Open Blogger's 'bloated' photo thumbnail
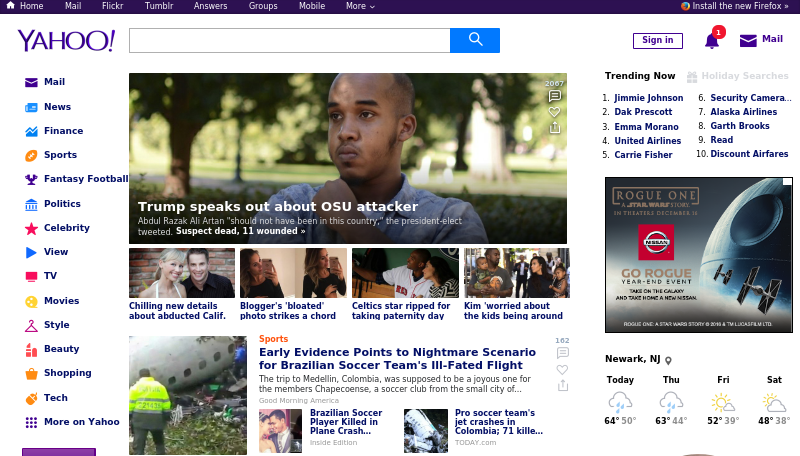Screen dimensions: 800x456 (293, 273)
